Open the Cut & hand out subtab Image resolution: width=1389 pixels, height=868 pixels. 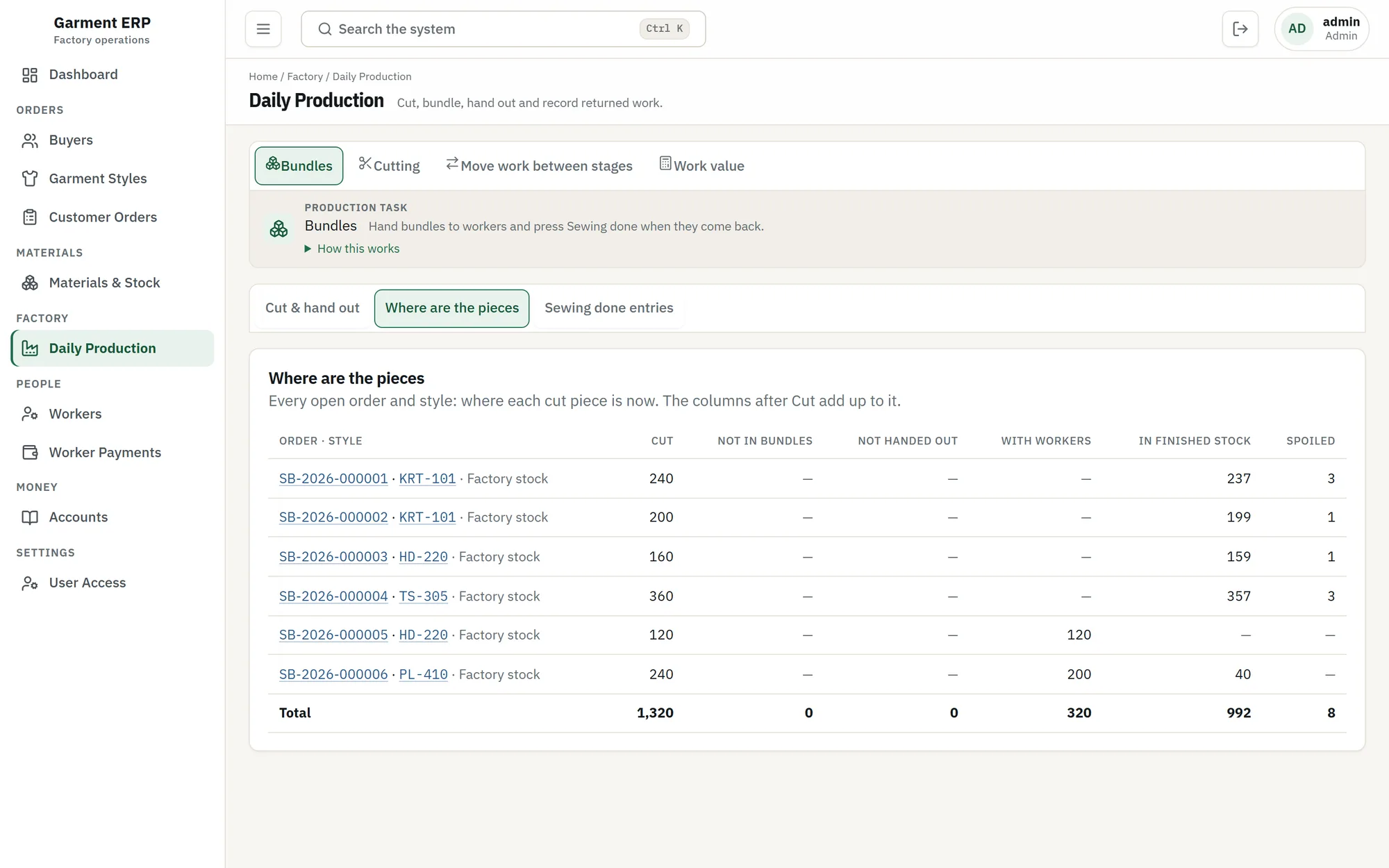point(313,308)
